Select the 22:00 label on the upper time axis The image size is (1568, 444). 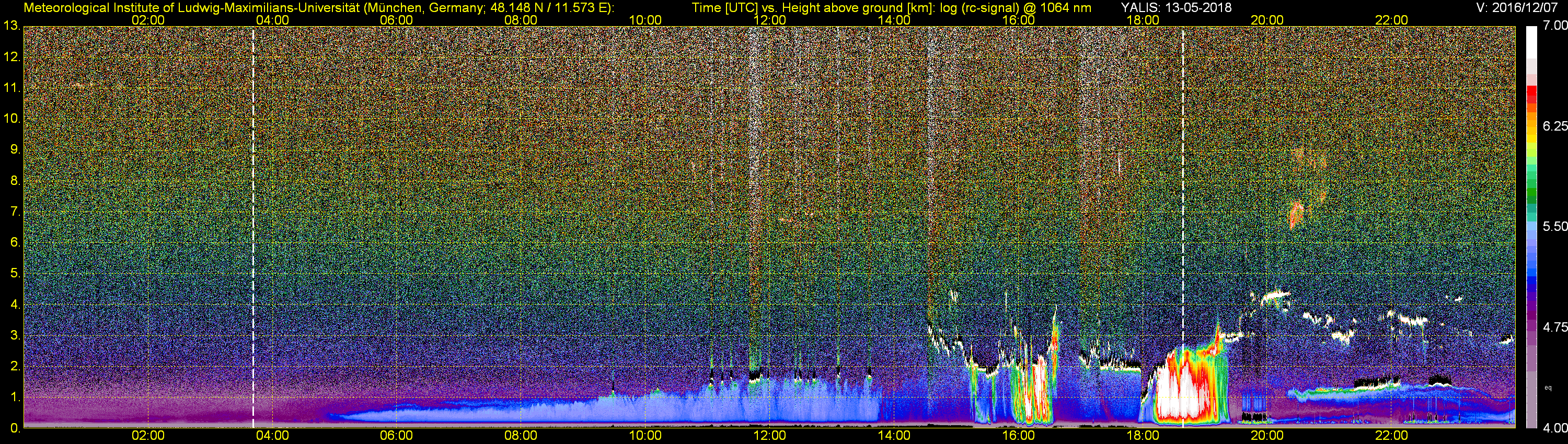1391,20
